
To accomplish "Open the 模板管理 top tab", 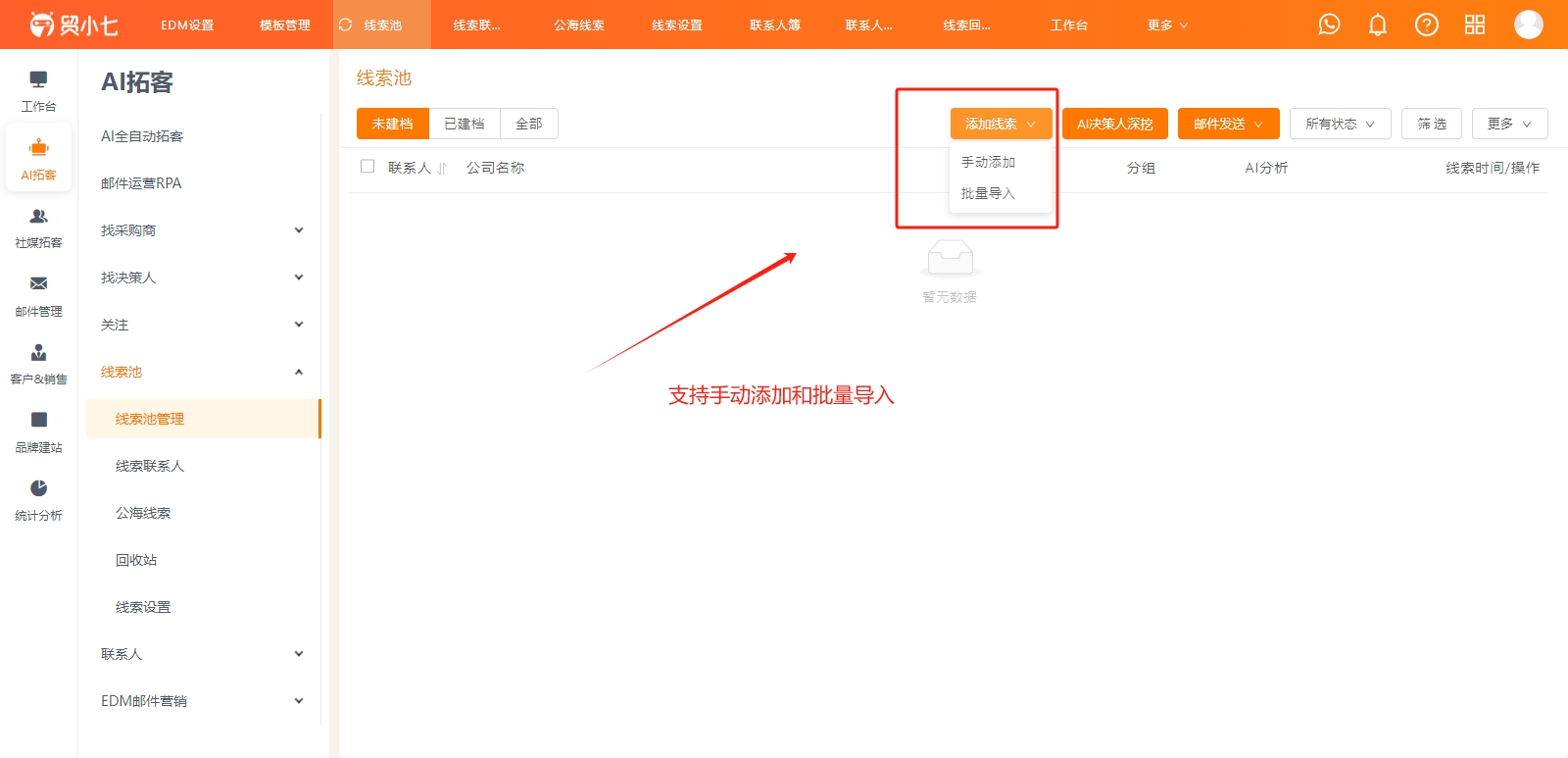I will (285, 25).
